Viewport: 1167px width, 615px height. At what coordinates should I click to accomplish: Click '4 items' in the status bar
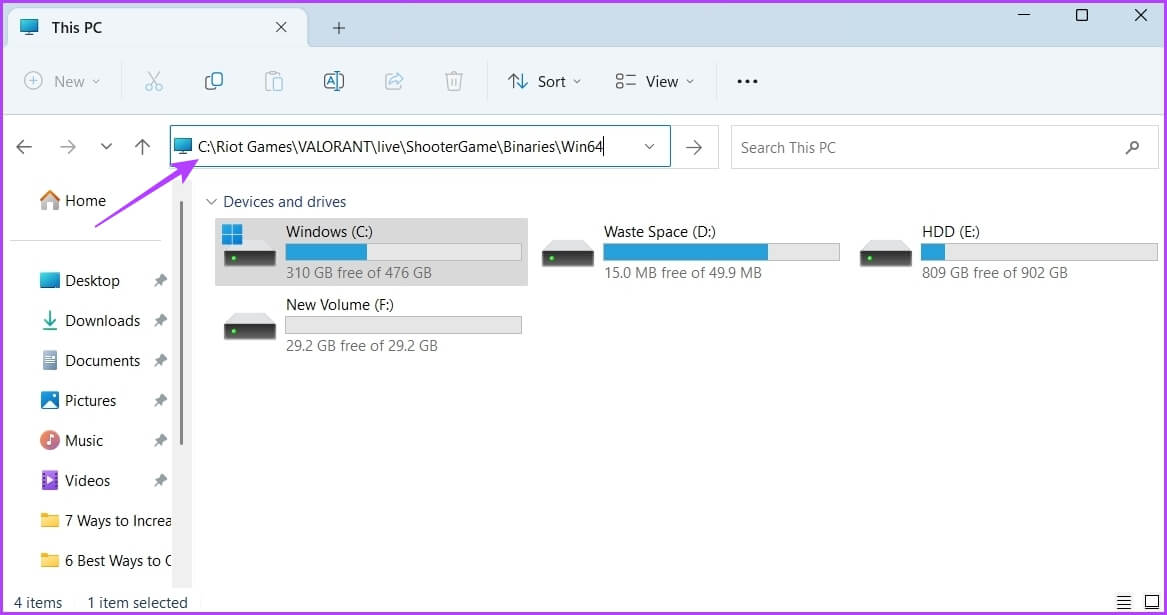pos(38,603)
